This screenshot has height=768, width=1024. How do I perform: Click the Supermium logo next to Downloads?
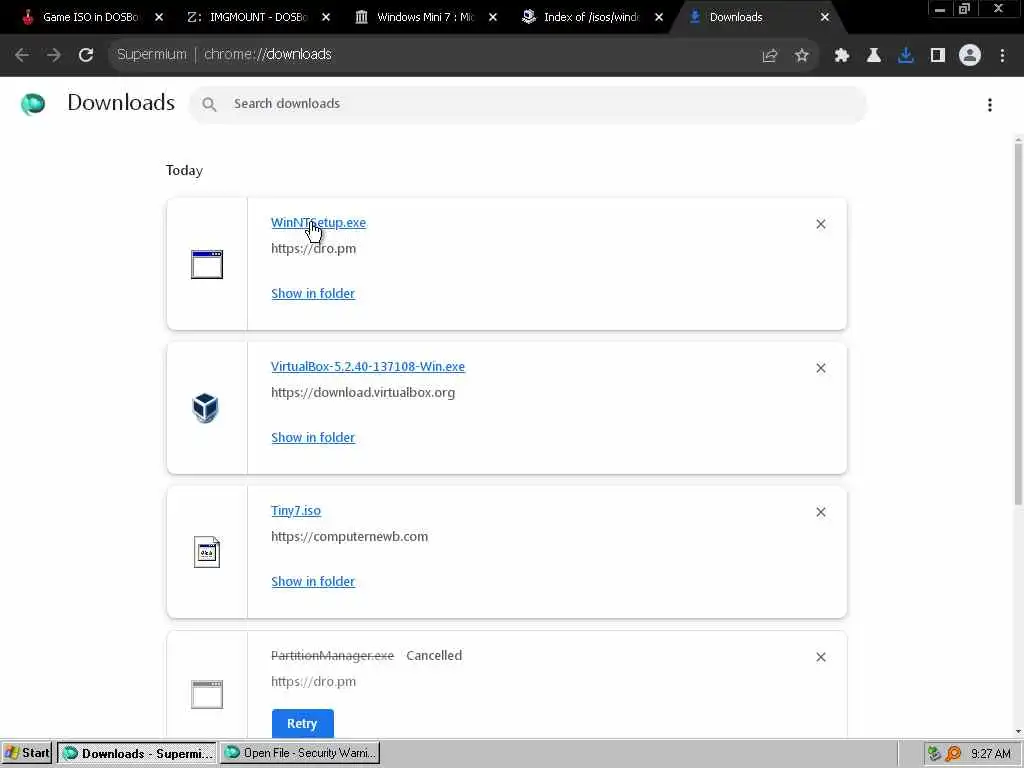(33, 104)
